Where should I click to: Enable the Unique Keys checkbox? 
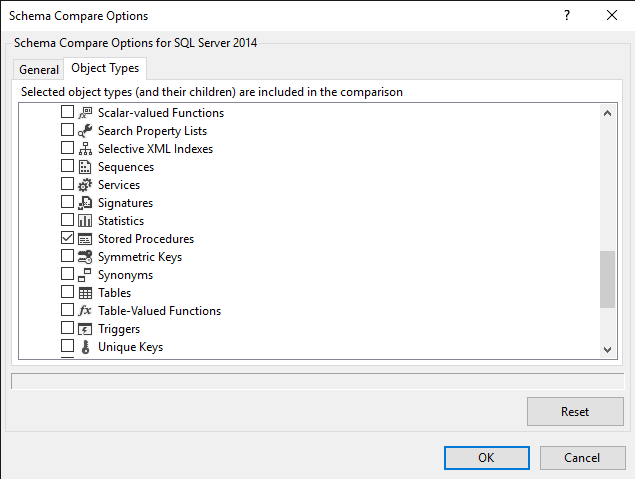(x=67, y=346)
